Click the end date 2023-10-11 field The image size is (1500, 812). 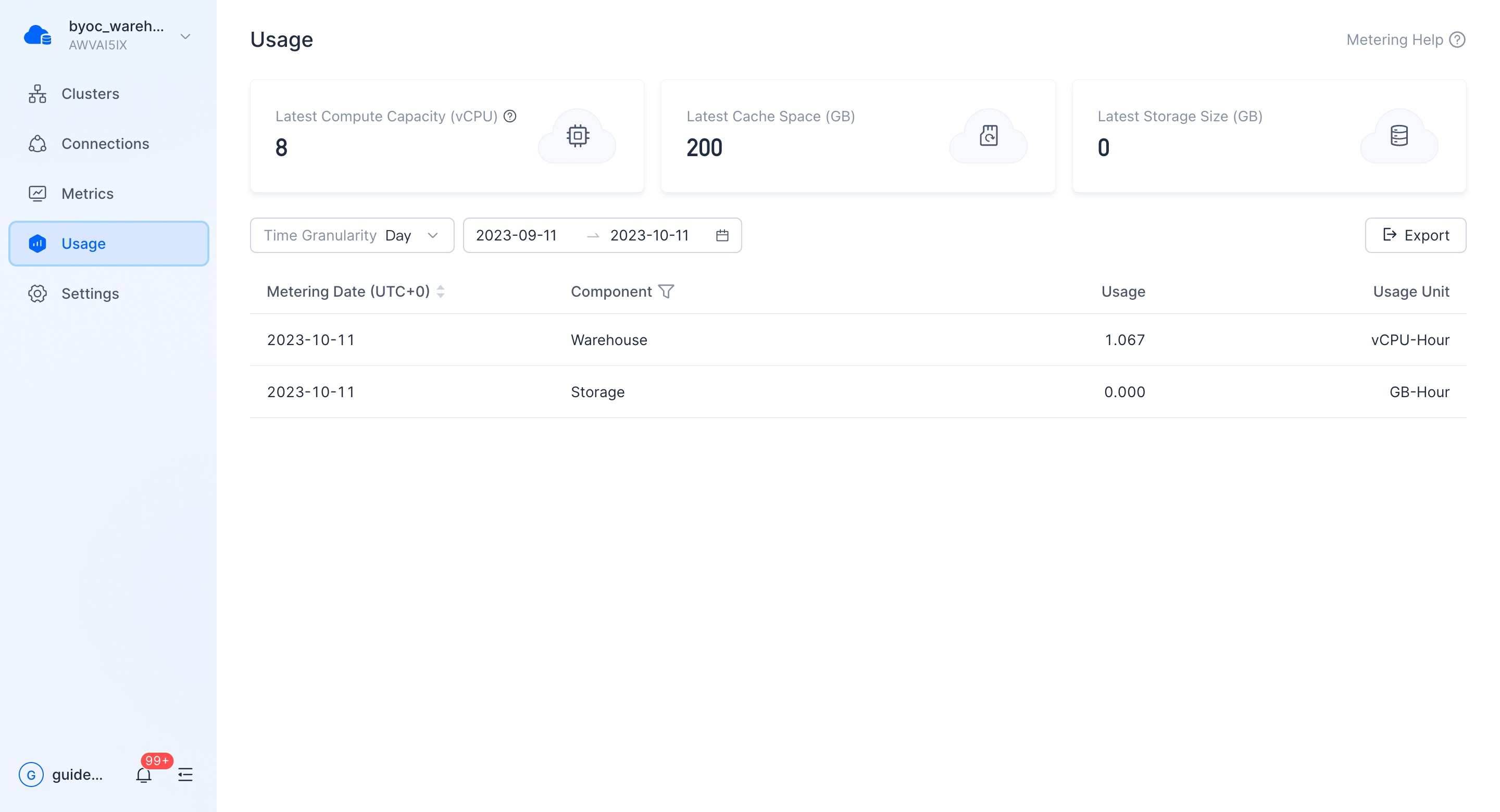pos(649,235)
